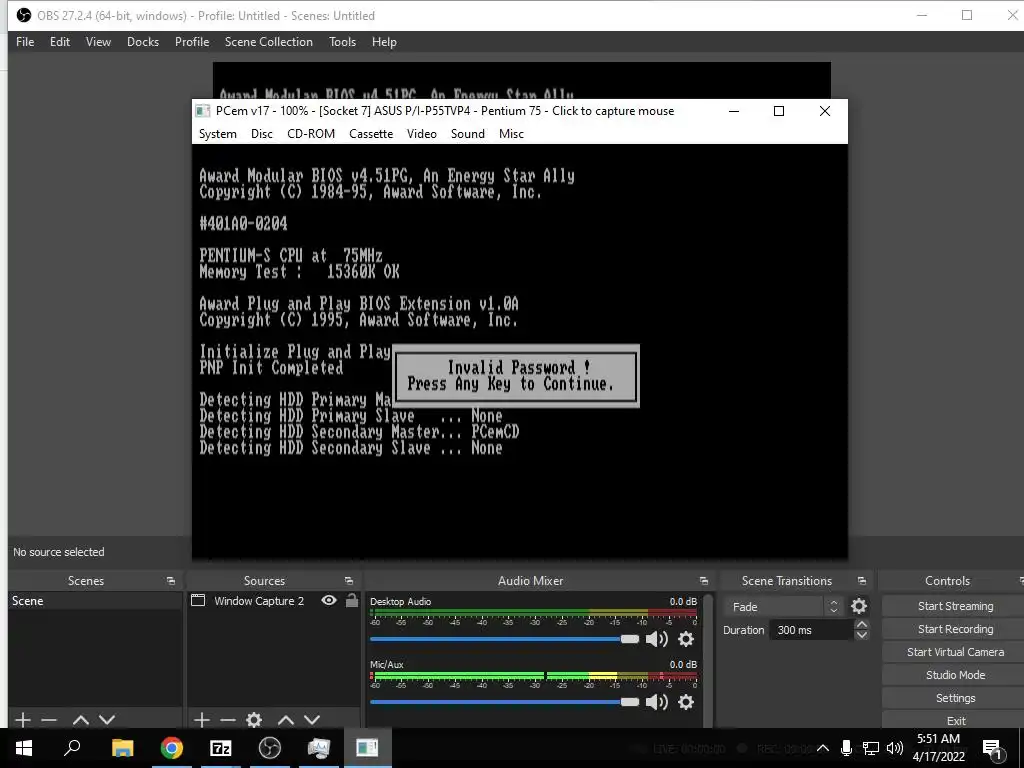Viewport: 1024px width, 768px height.
Task: Click Start Recording button
Action: click(955, 629)
